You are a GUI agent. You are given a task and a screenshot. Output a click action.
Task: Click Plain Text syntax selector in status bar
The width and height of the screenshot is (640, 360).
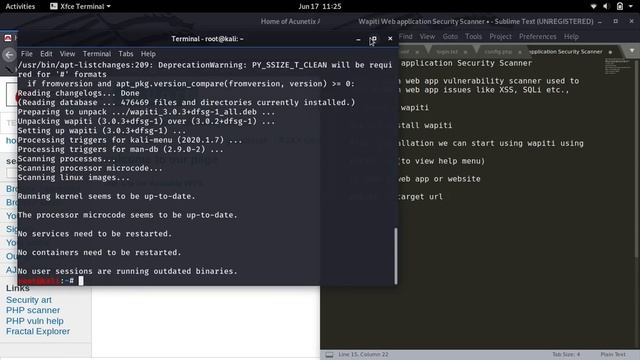[x=613, y=354]
